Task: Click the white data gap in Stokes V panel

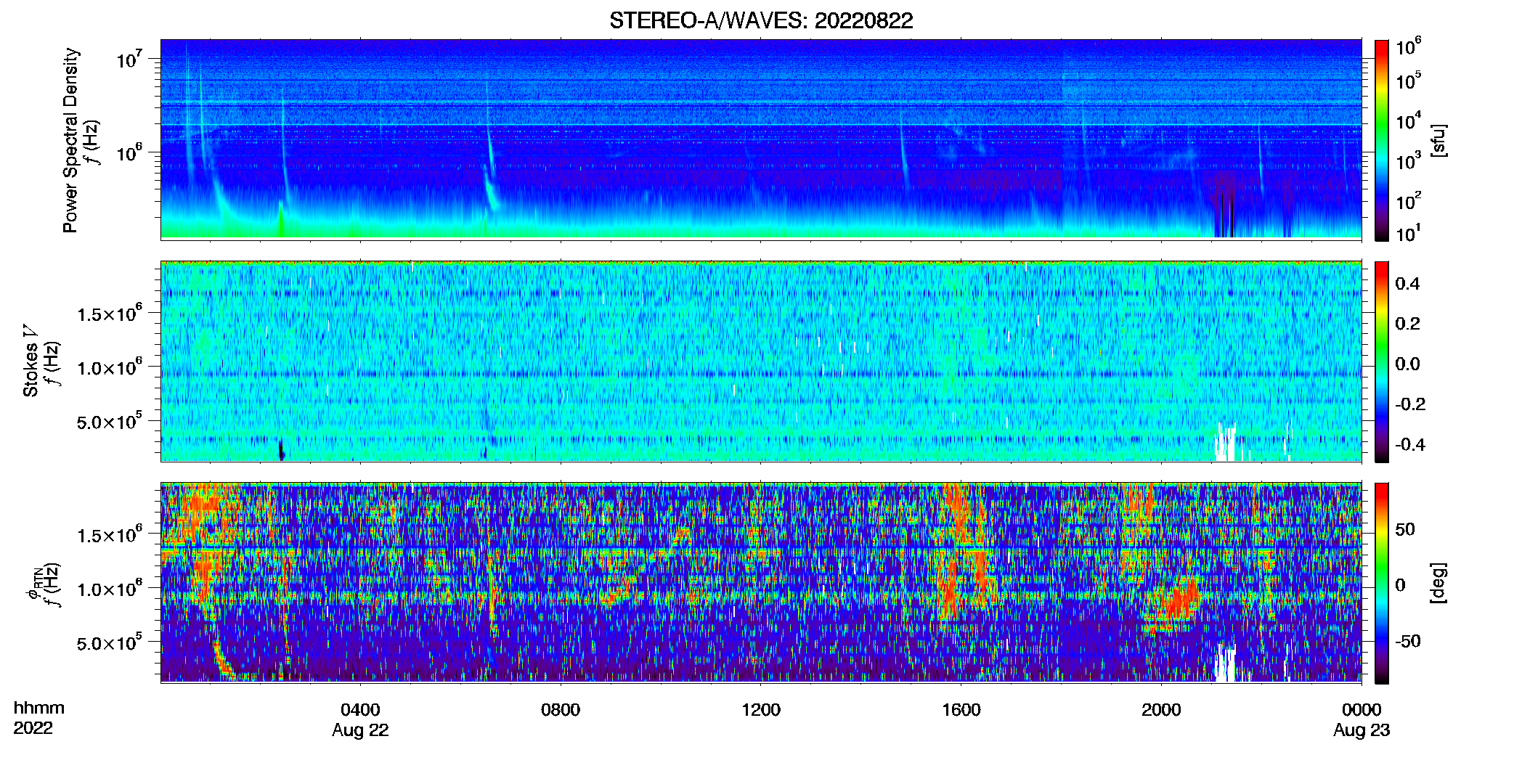Action: click(x=1227, y=443)
